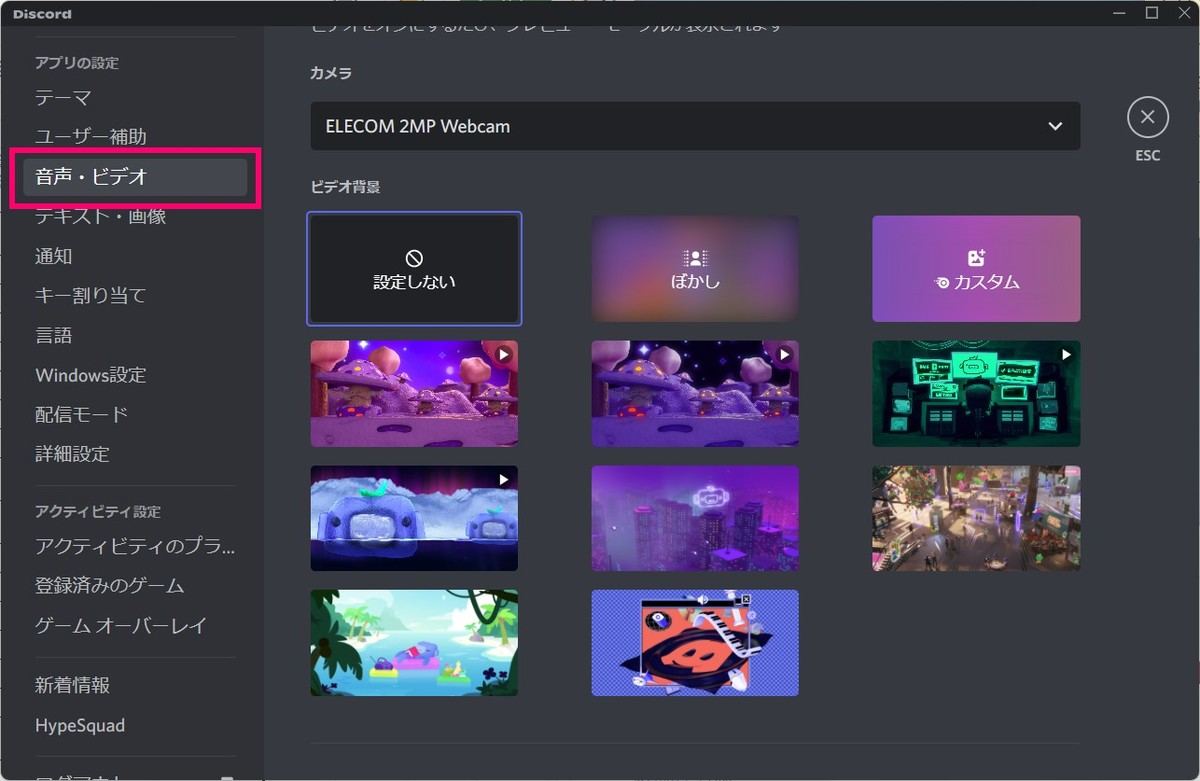Screen dimensions: 1200x781
Task: Pick the orange record and piano background
Action: (695, 643)
